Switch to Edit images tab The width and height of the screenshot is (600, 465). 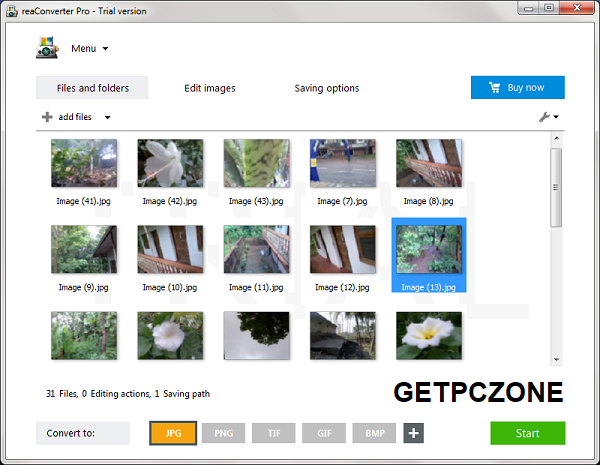coord(210,88)
